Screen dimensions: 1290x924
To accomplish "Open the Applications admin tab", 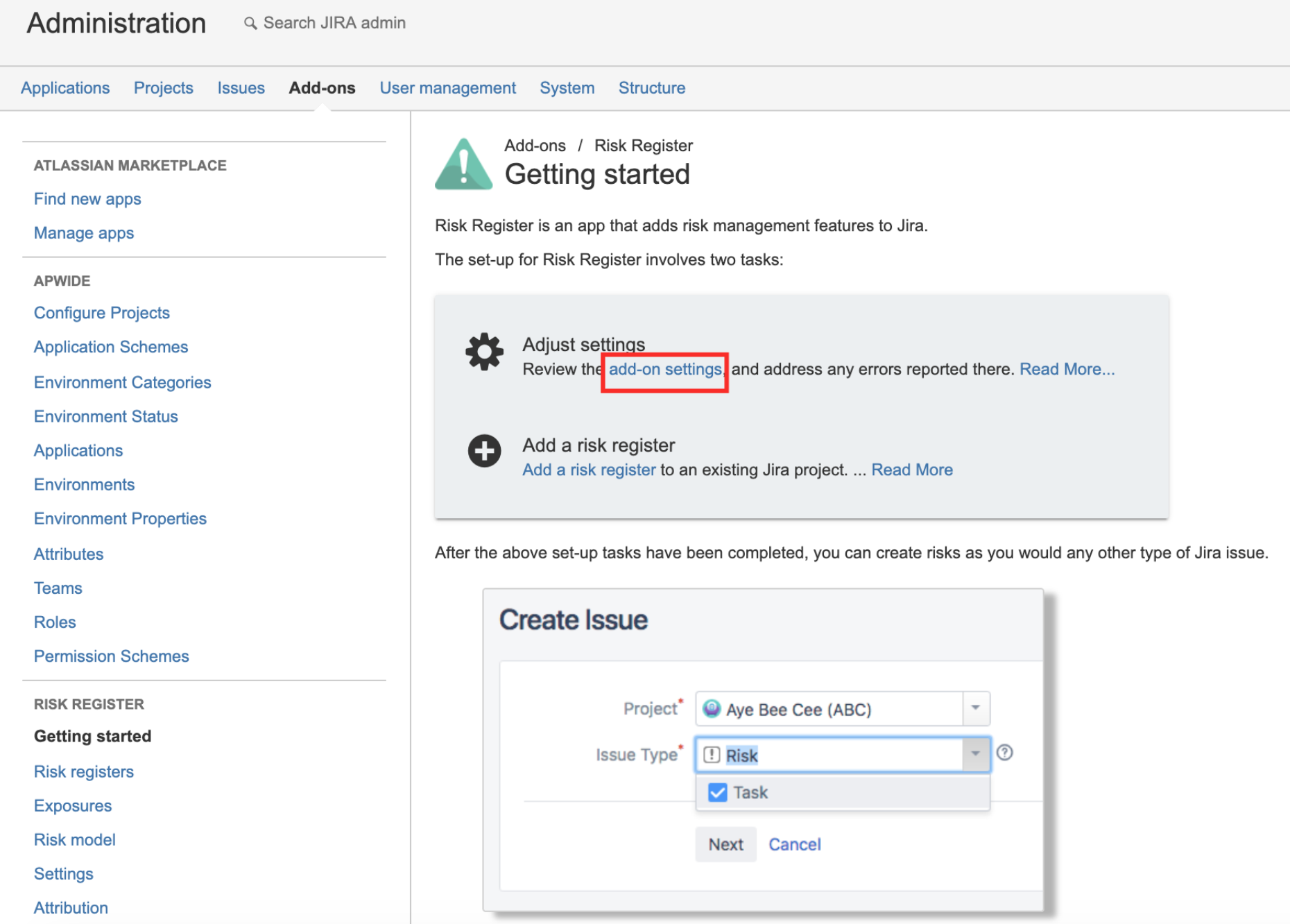I will click(x=65, y=88).
